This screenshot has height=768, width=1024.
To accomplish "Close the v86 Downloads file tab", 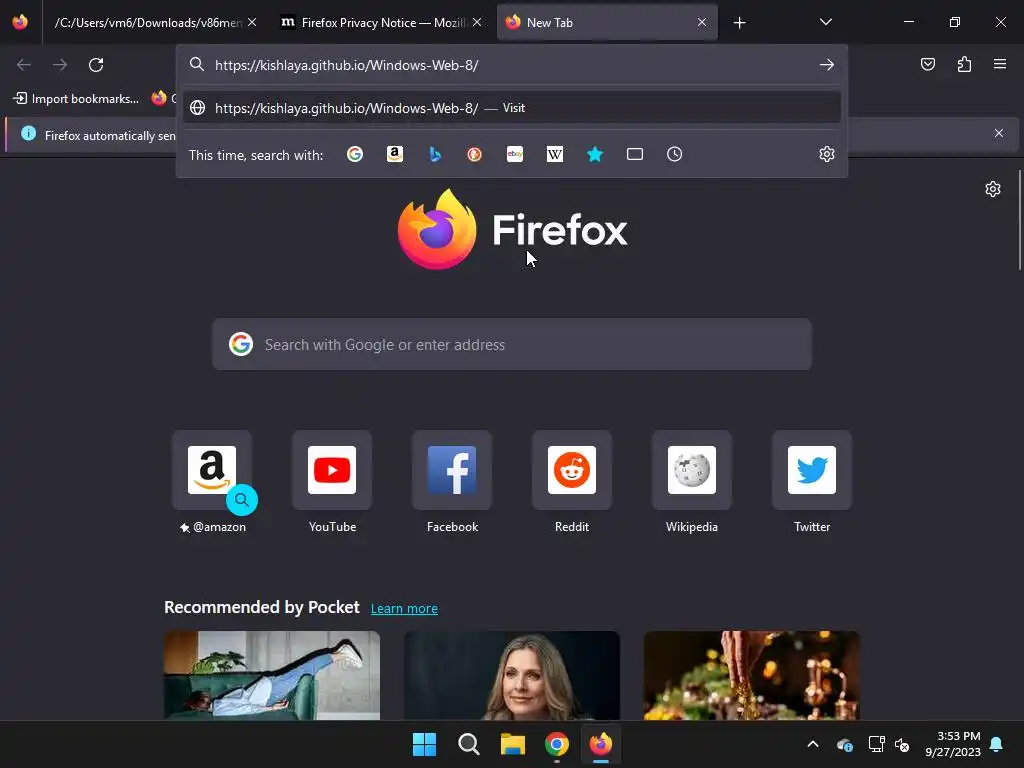I will 252,22.
